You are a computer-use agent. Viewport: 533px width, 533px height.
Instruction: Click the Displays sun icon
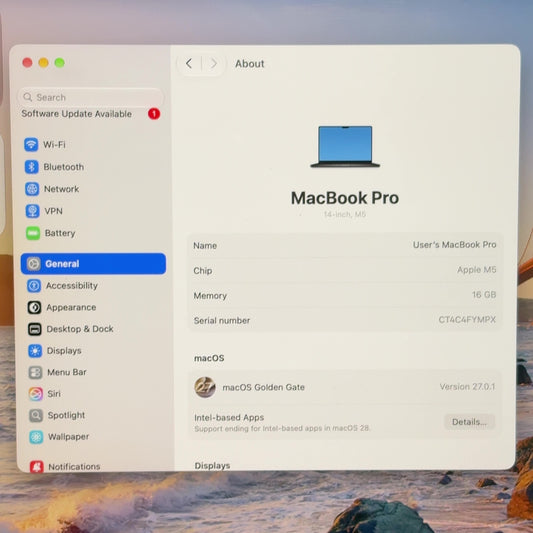click(35, 350)
